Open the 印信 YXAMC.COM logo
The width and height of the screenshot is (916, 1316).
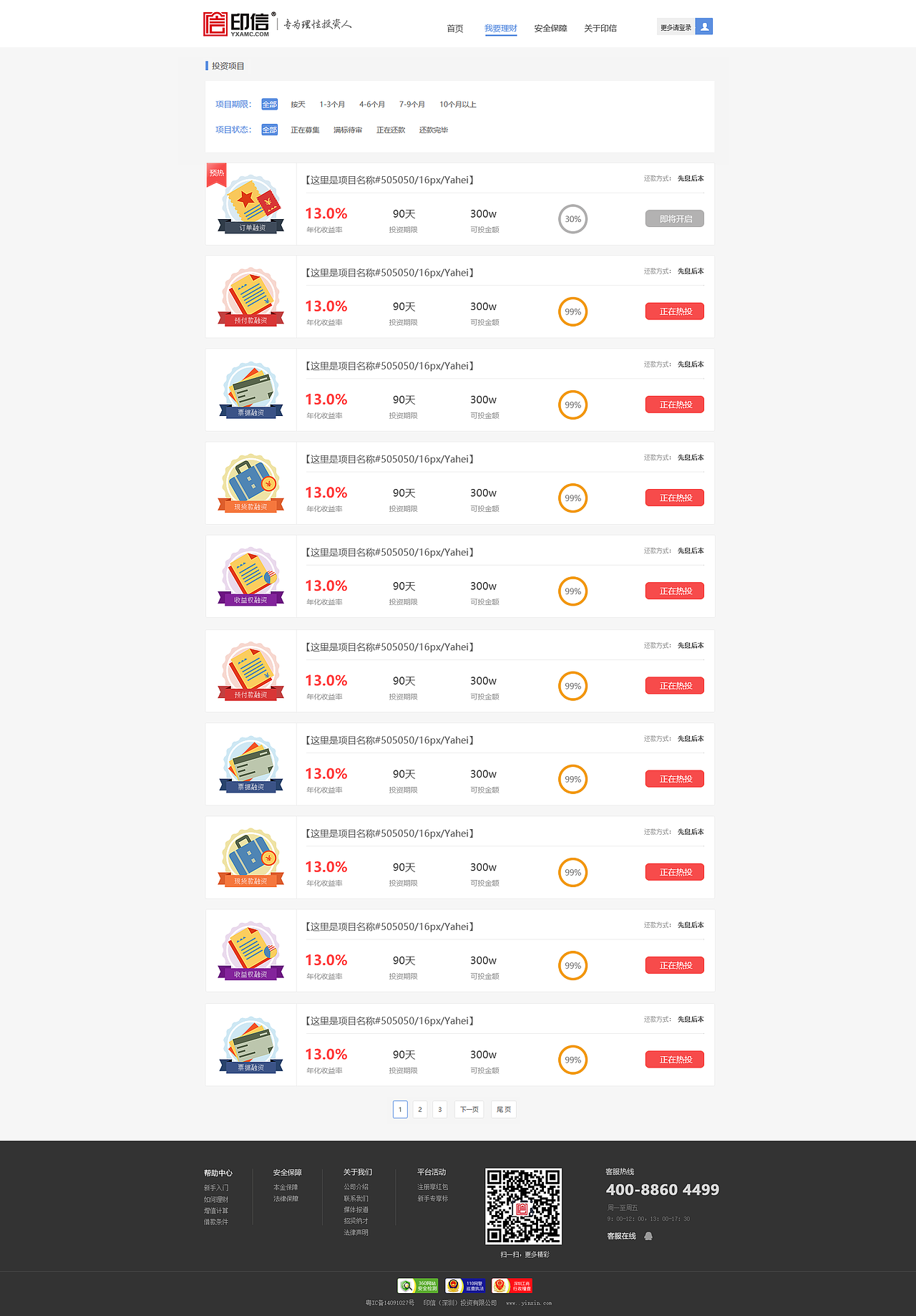point(236,24)
